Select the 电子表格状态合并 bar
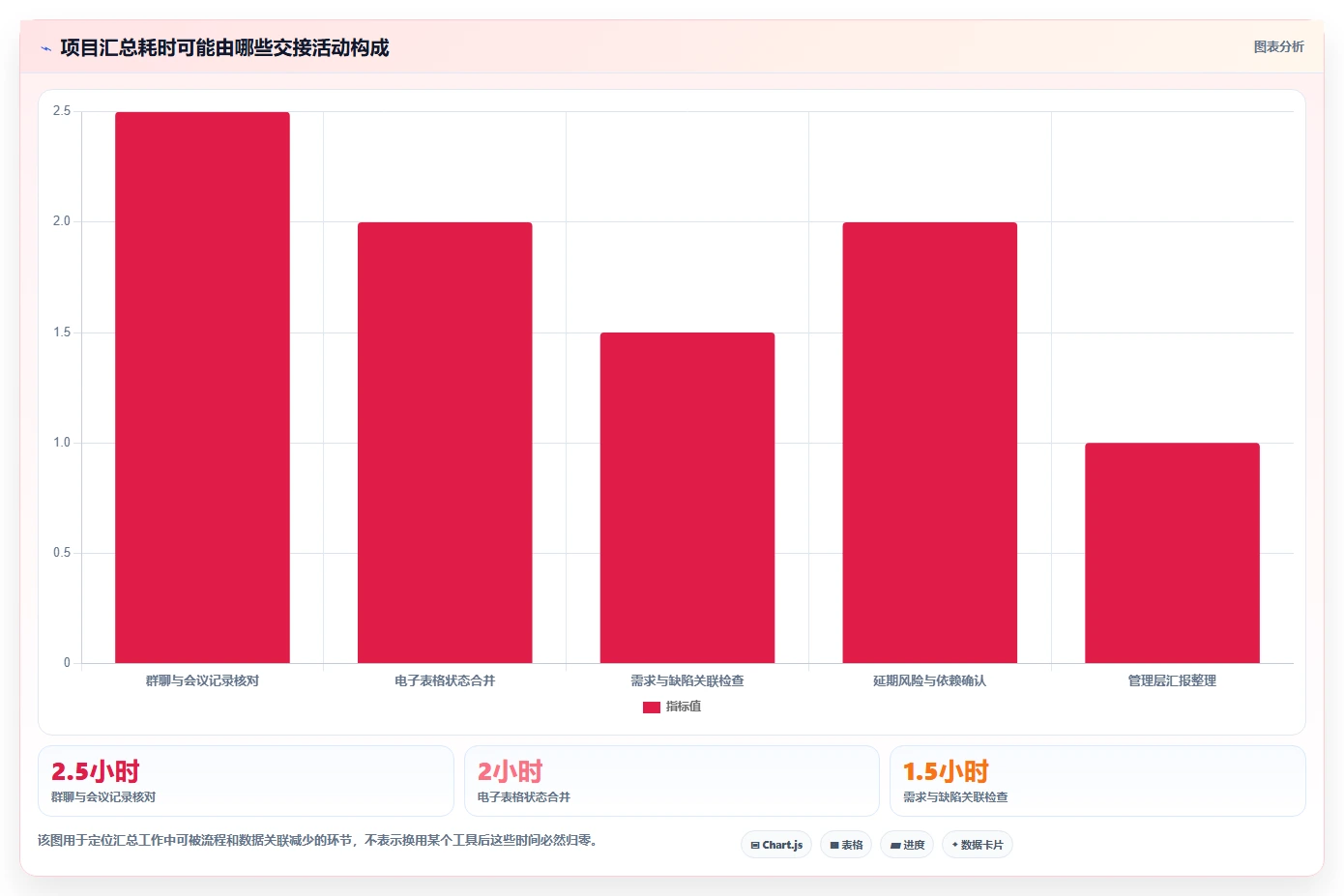 point(445,443)
